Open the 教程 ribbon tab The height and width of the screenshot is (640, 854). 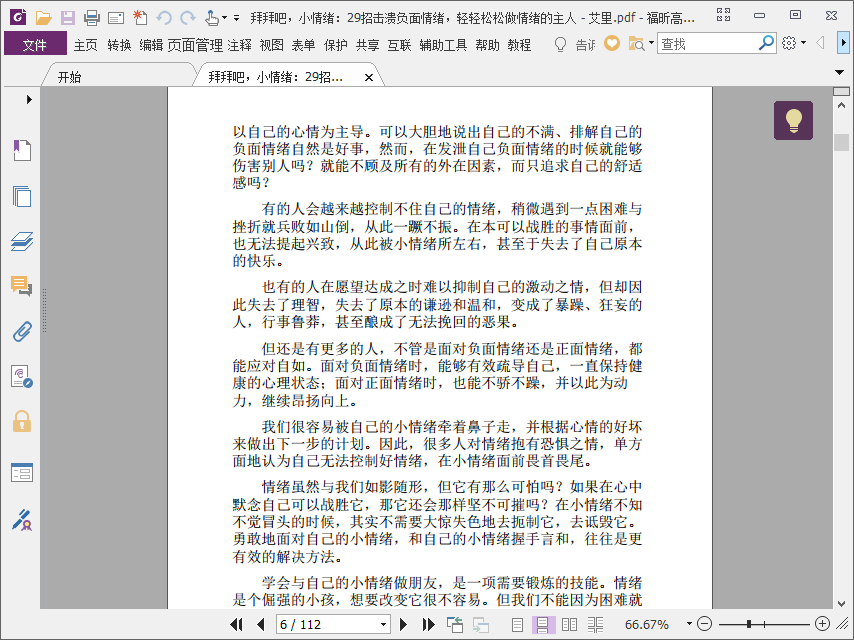tap(519, 45)
